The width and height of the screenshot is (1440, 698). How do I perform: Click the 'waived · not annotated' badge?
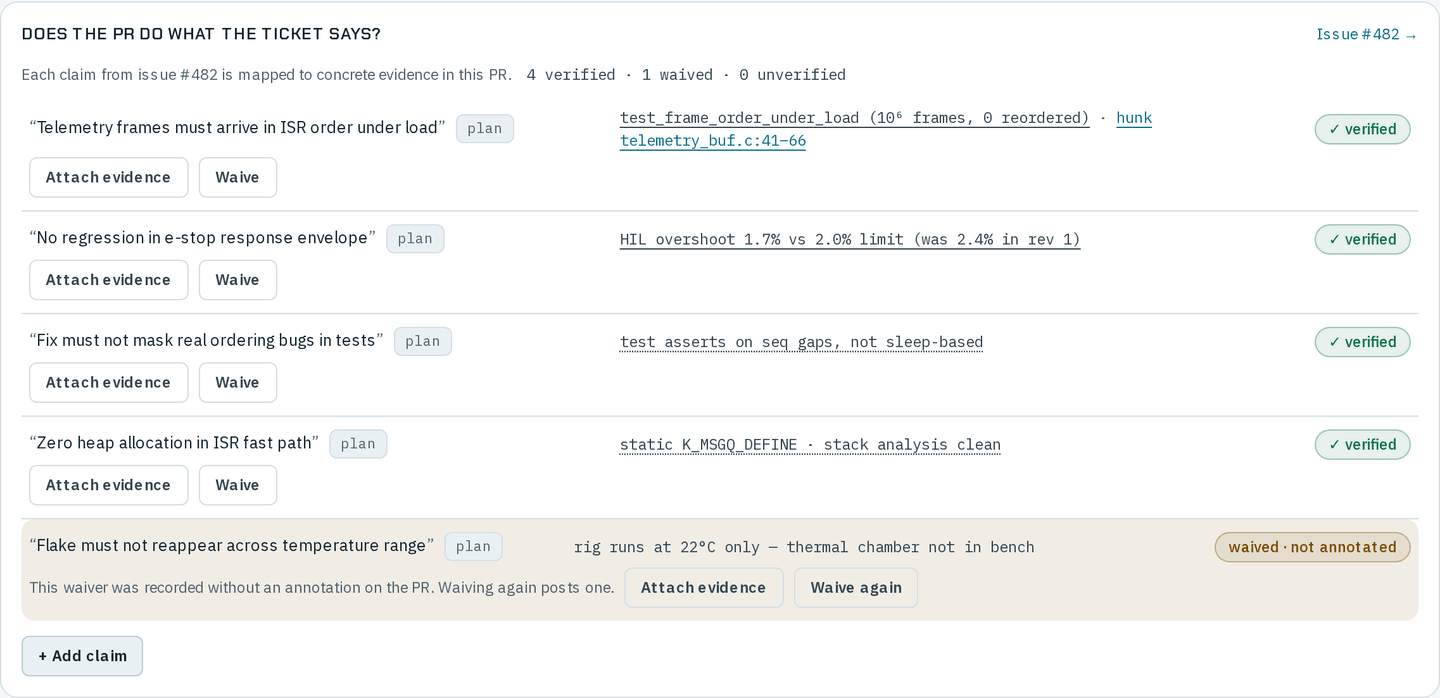pos(1312,547)
